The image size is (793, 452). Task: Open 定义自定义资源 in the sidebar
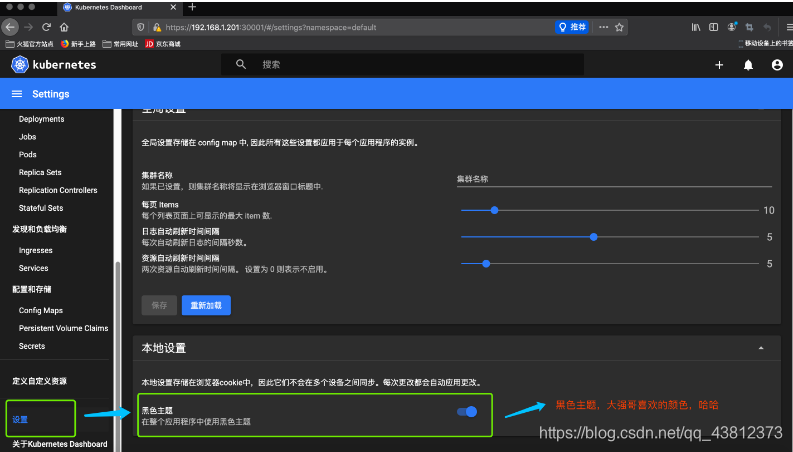39,381
